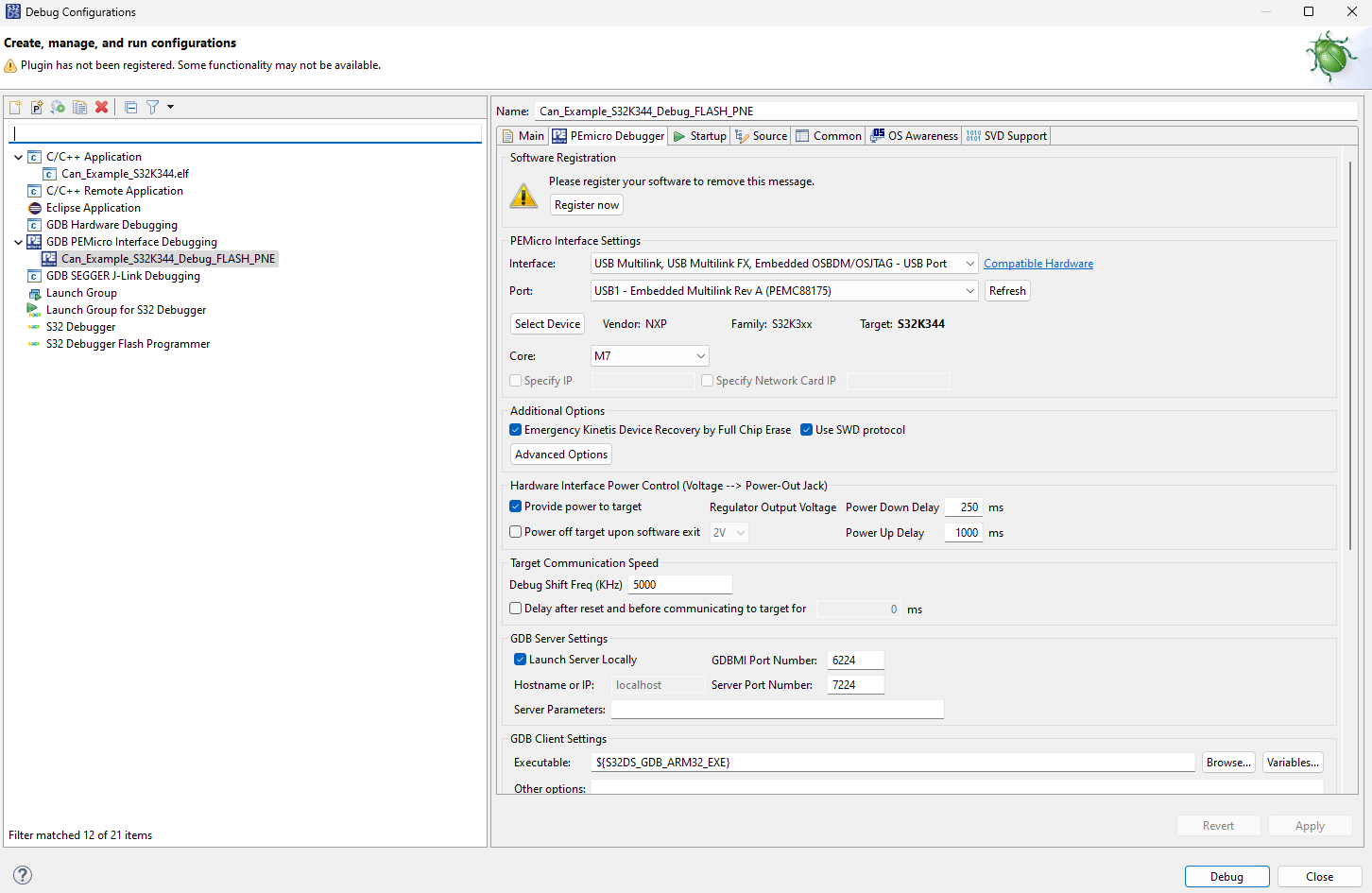Open the Interface dropdown list
The width and height of the screenshot is (1372, 893).
[x=969, y=263]
